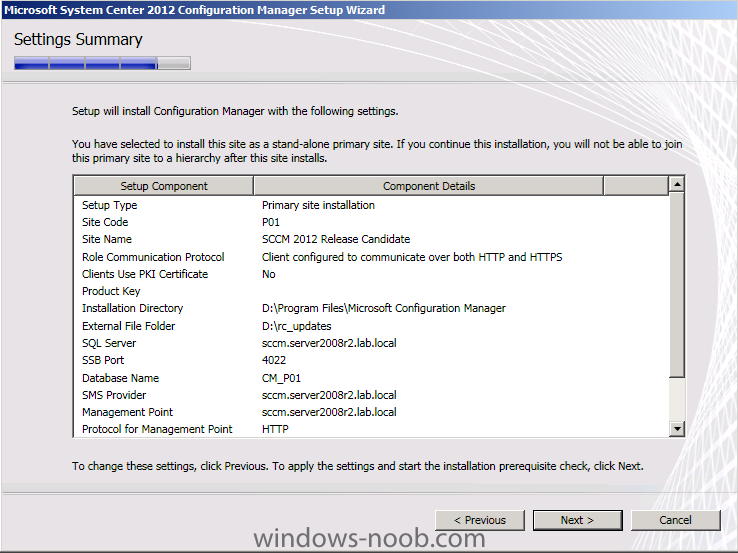The height and width of the screenshot is (553, 738).
Task: Select 'SCCM 2012 Release Candidate' value
Action: (x=336, y=239)
